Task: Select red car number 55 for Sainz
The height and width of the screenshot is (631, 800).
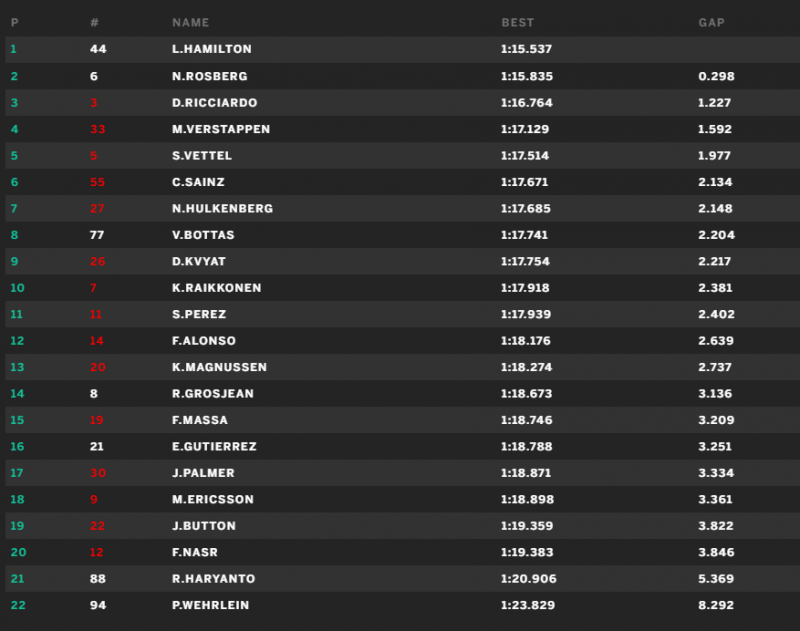Action: [97, 182]
